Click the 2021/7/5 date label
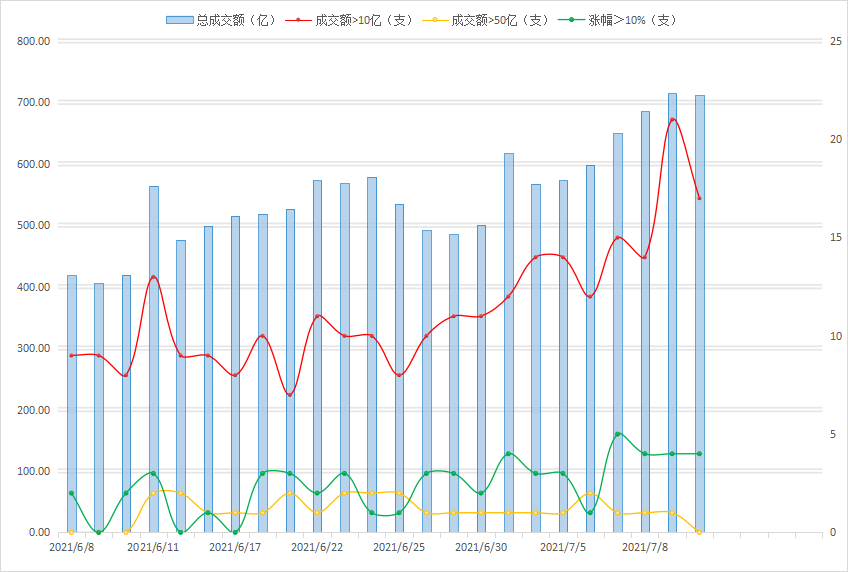The width and height of the screenshot is (848, 572). [563, 547]
